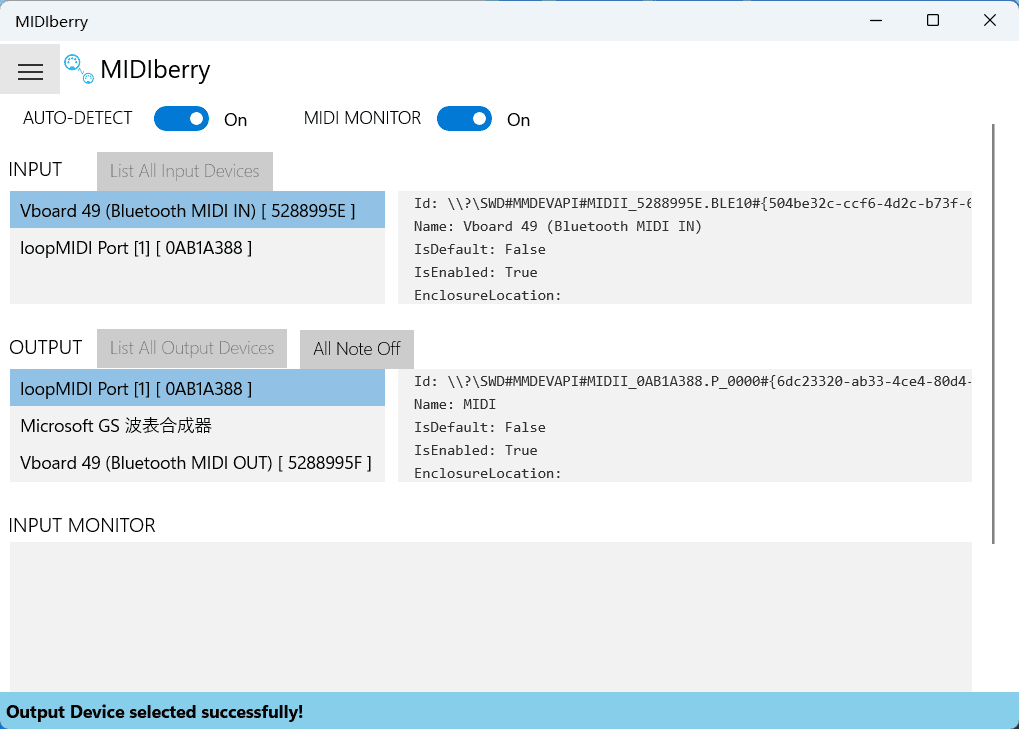The height and width of the screenshot is (729, 1019).
Task: Select Vboard 49 Bluetooth MIDI OUT output
Action: click(x=197, y=463)
